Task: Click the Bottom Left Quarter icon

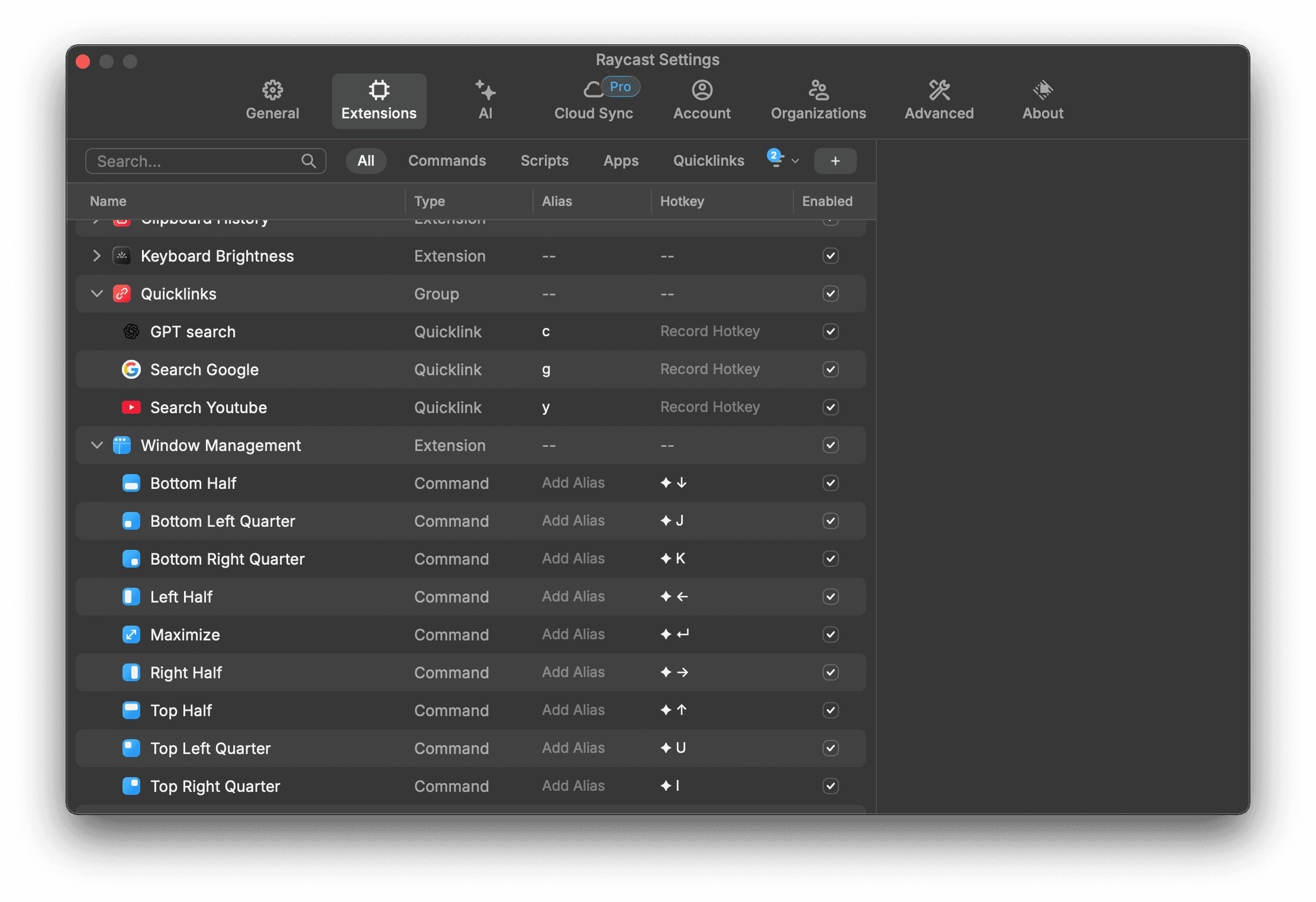Action: [x=131, y=521]
